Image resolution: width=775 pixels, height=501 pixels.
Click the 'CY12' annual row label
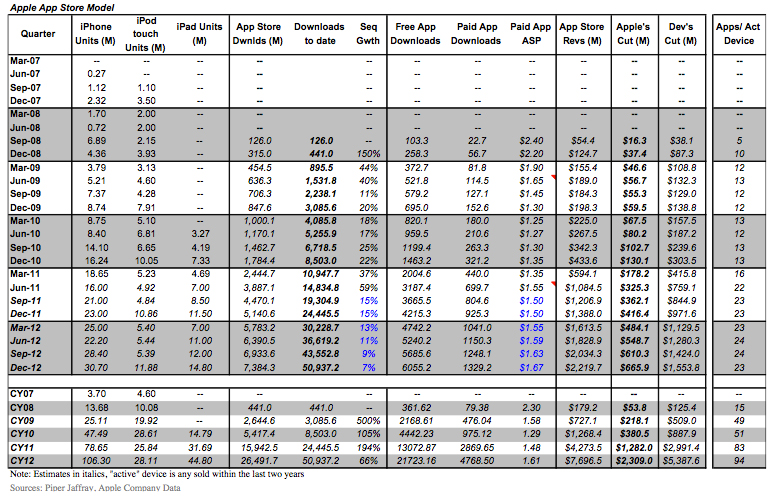point(22,461)
